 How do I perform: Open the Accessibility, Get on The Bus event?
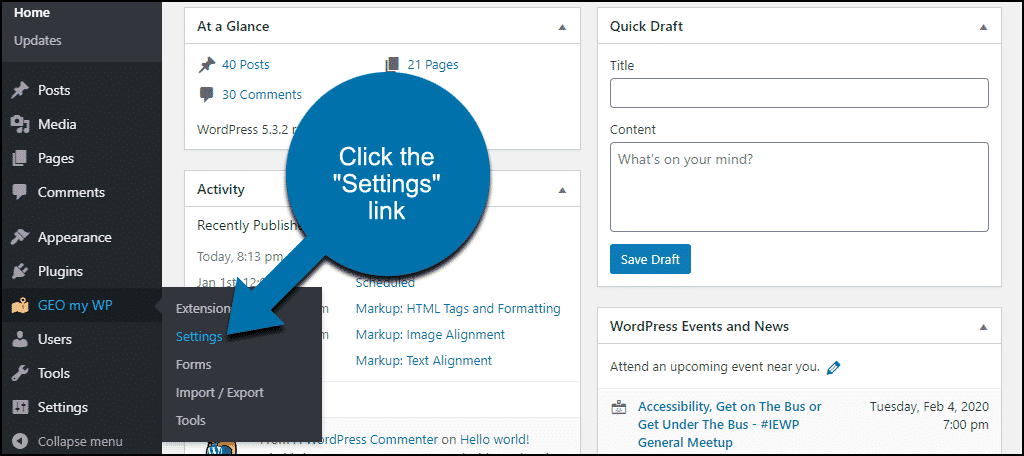[730, 425]
